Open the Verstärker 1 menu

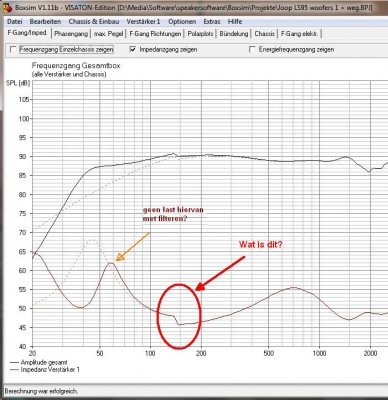(x=143, y=22)
